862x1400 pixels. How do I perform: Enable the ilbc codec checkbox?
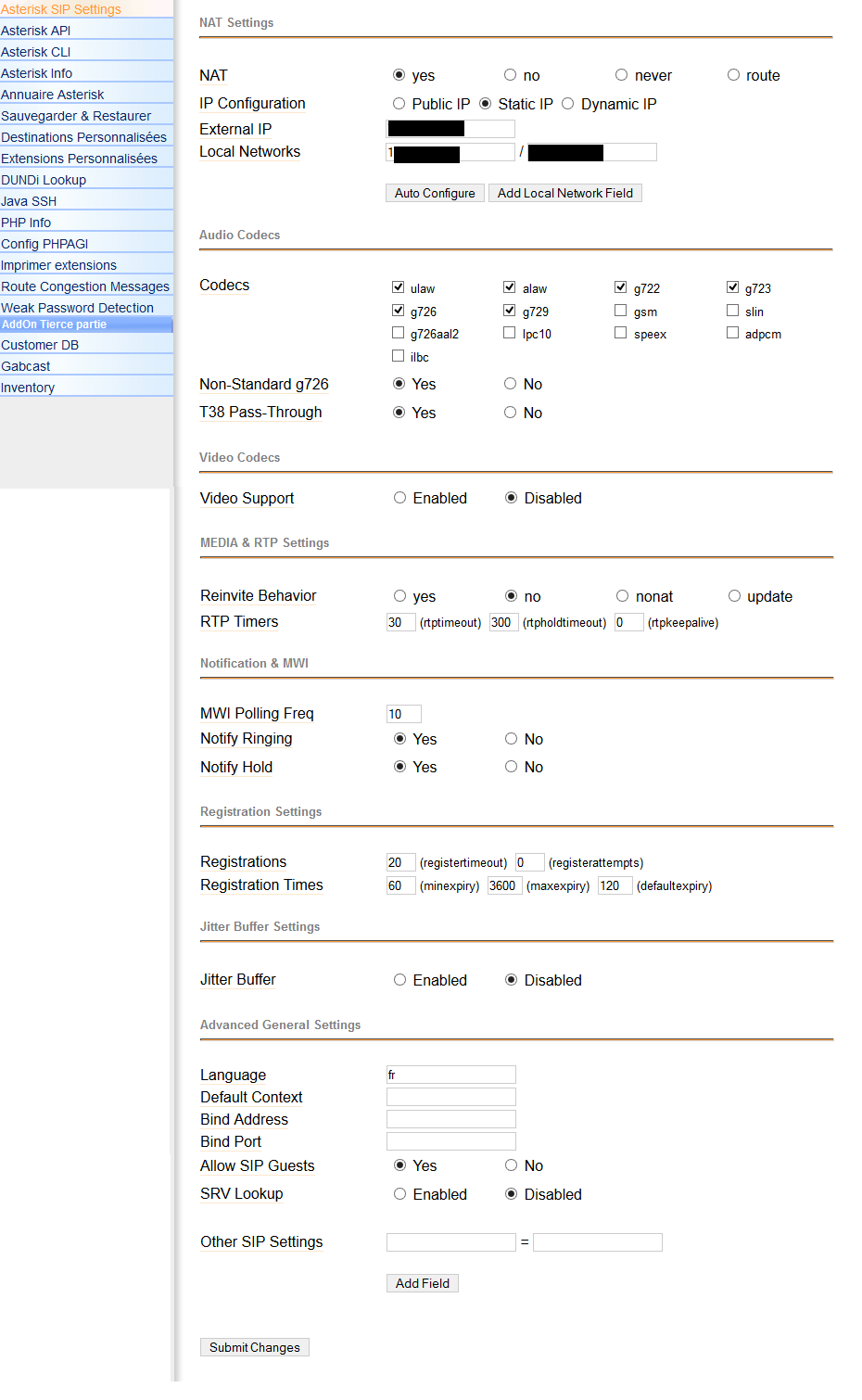tap(398, 356)
